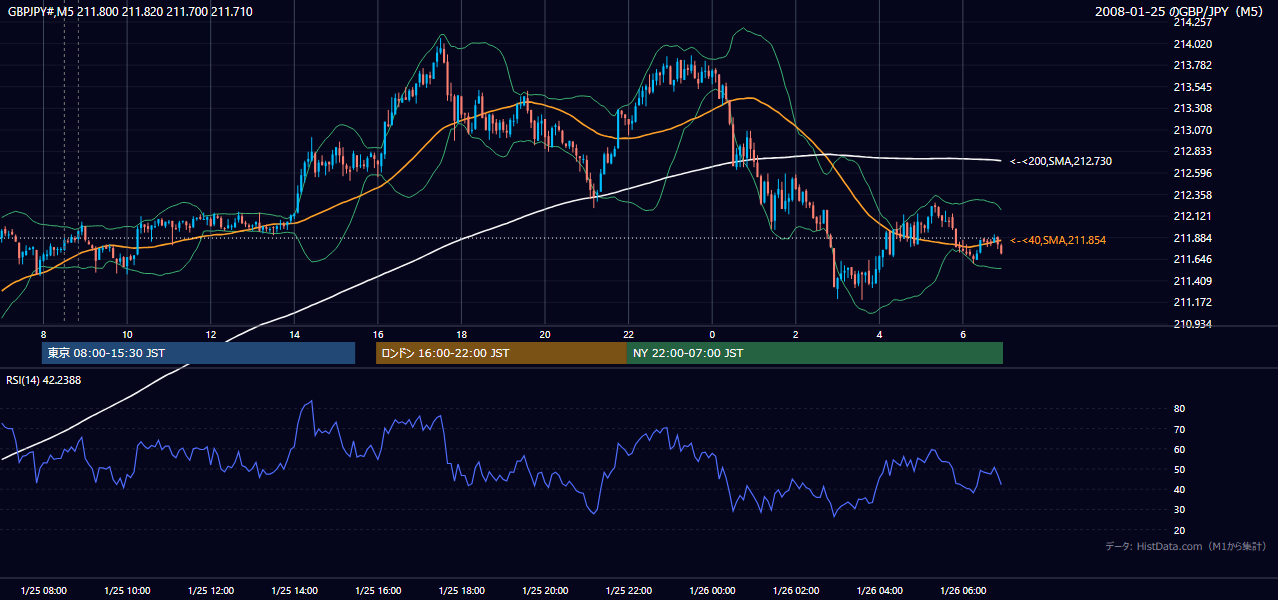Click the GBPJPY#,M5 symbol header text
This screenshot has height=600, width=1278.
click(130, 11)
